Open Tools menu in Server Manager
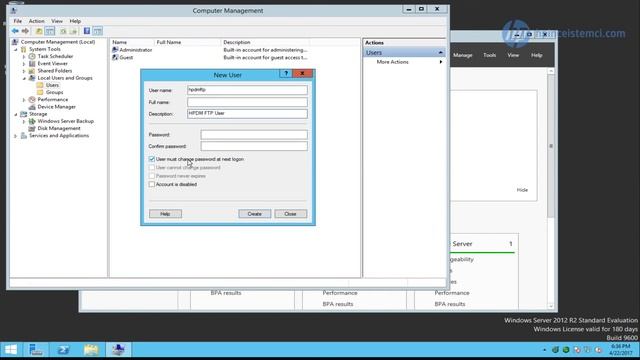640x360 pixels. coord(489,55)
